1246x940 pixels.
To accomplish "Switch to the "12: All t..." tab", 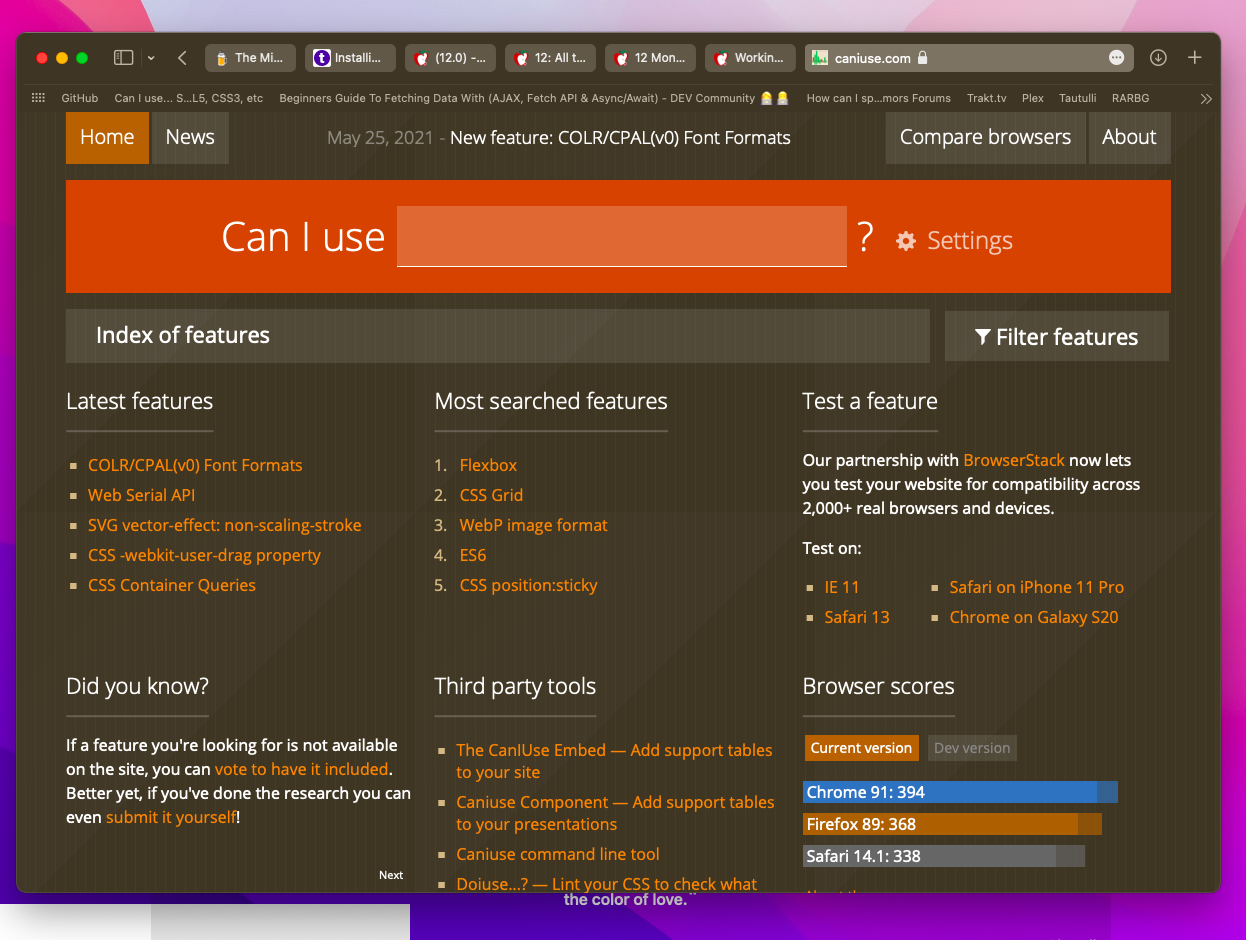I will [x=550, y=58].
